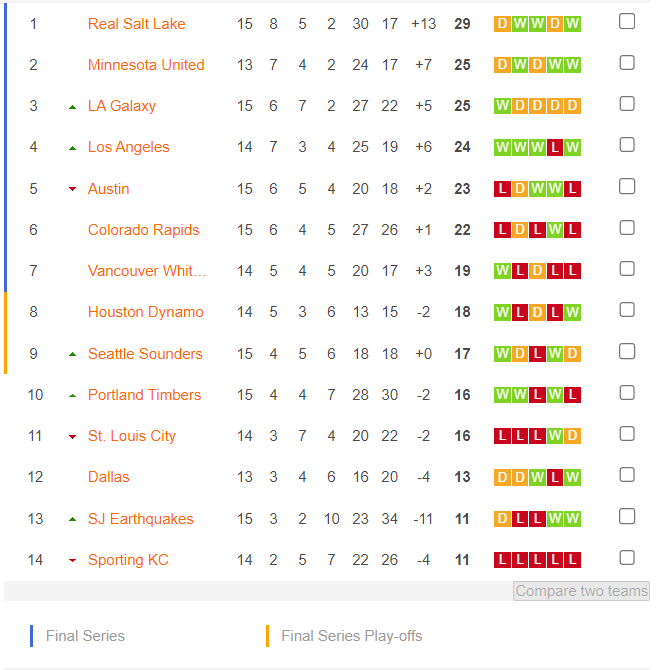Click LA Galaxy's green up-arrow rank indicator

[73, 107]
